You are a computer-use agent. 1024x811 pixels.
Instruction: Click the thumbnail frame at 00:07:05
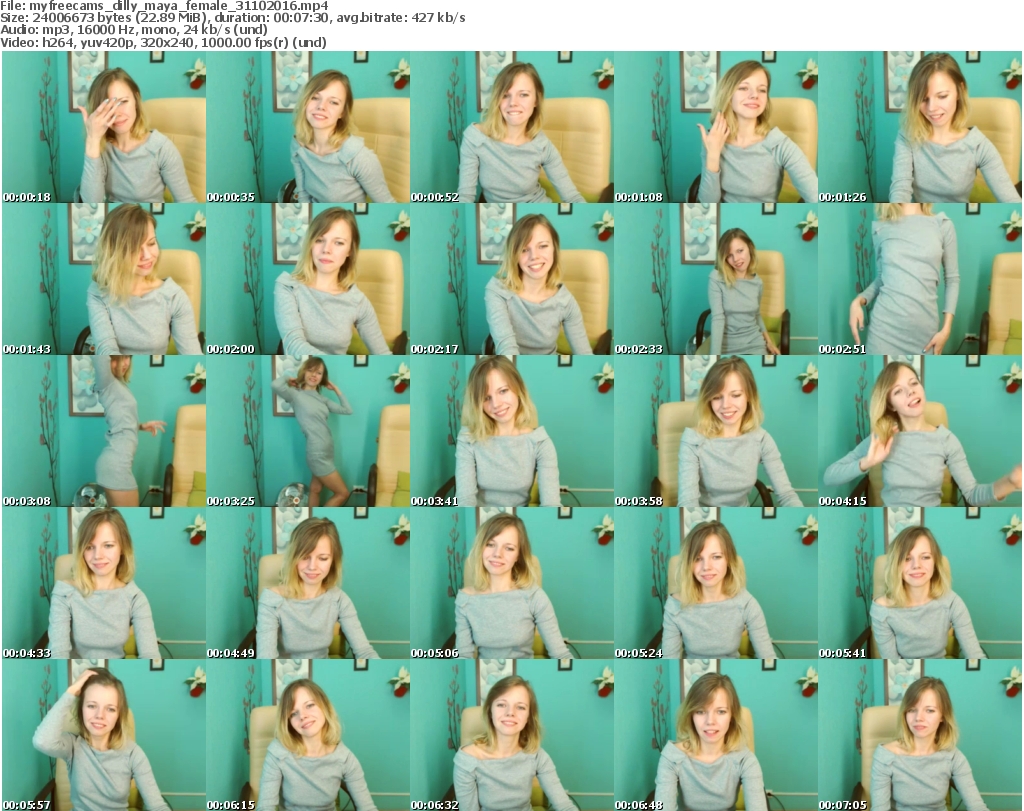point(920,735)
